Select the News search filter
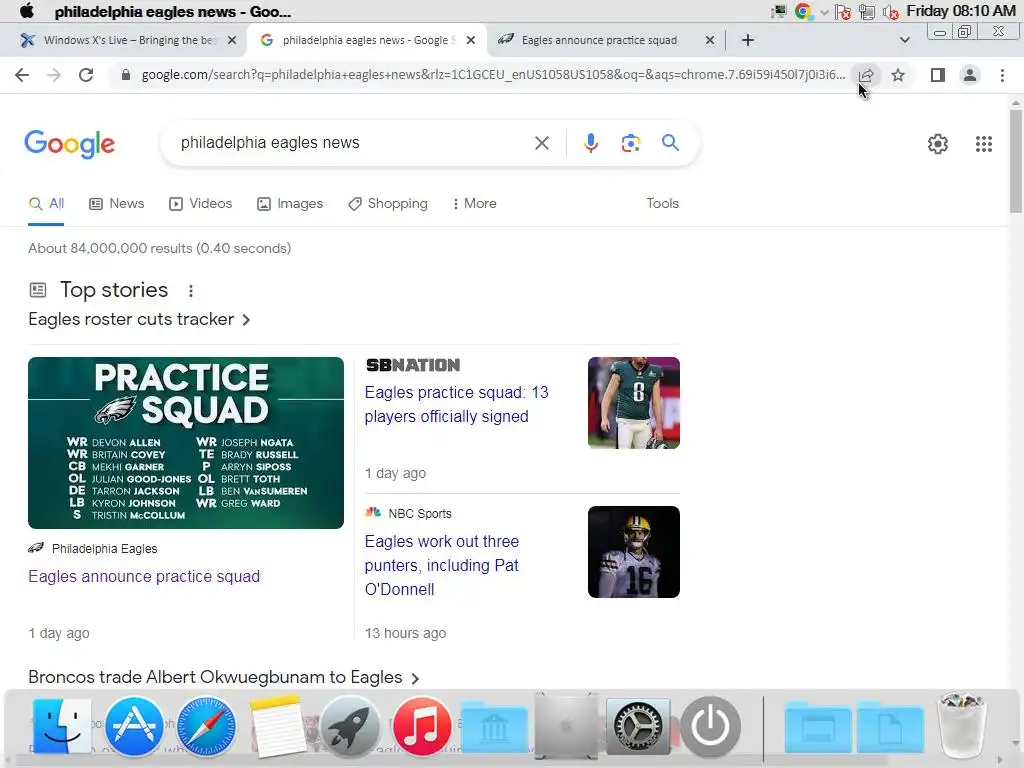Image resolution: width=1024 pixels, height=768 pixels. (116, 204)
